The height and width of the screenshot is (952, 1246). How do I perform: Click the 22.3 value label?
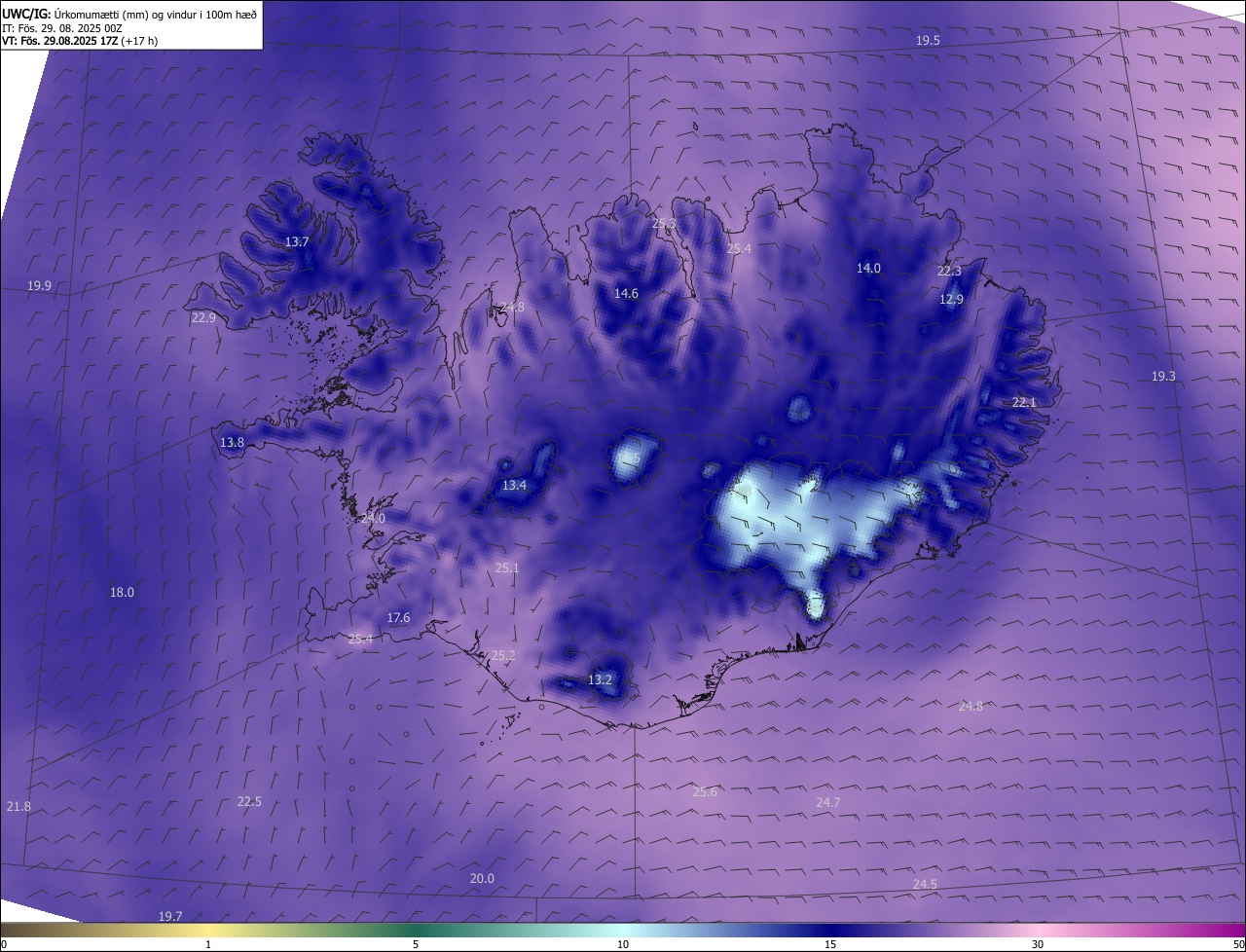click(949, 271)
